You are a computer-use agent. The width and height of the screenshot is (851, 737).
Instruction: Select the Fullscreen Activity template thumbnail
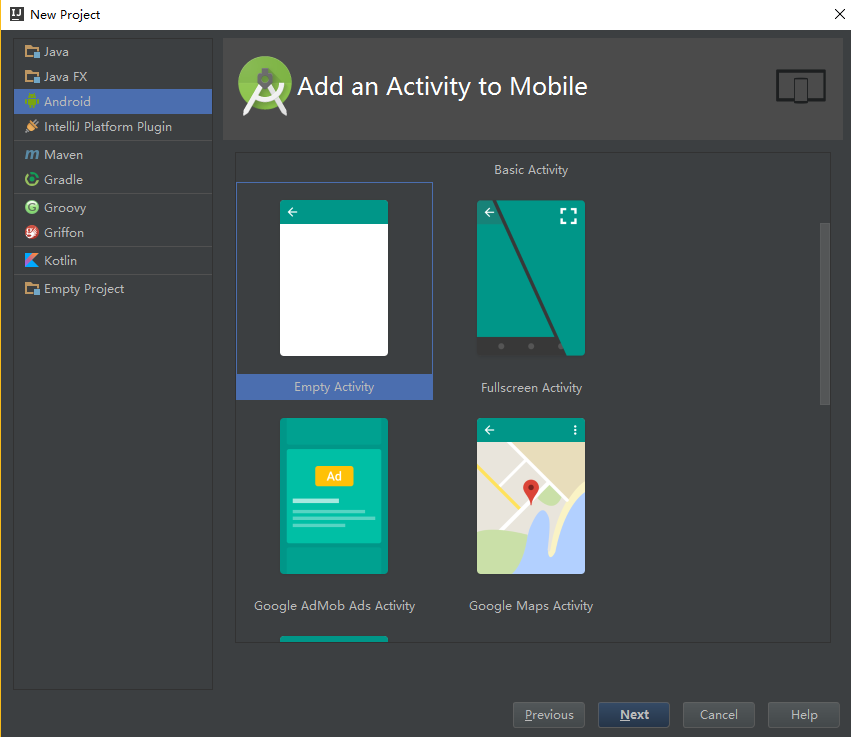point(531,278)
